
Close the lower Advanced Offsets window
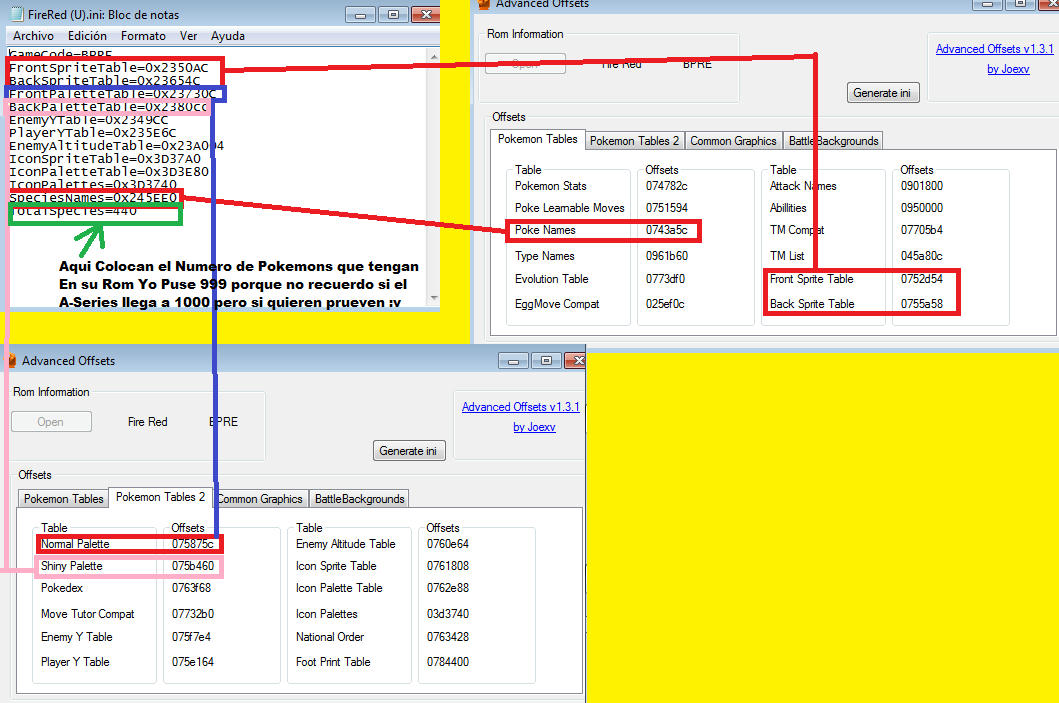pyautogui.click(x=575, y=361)
